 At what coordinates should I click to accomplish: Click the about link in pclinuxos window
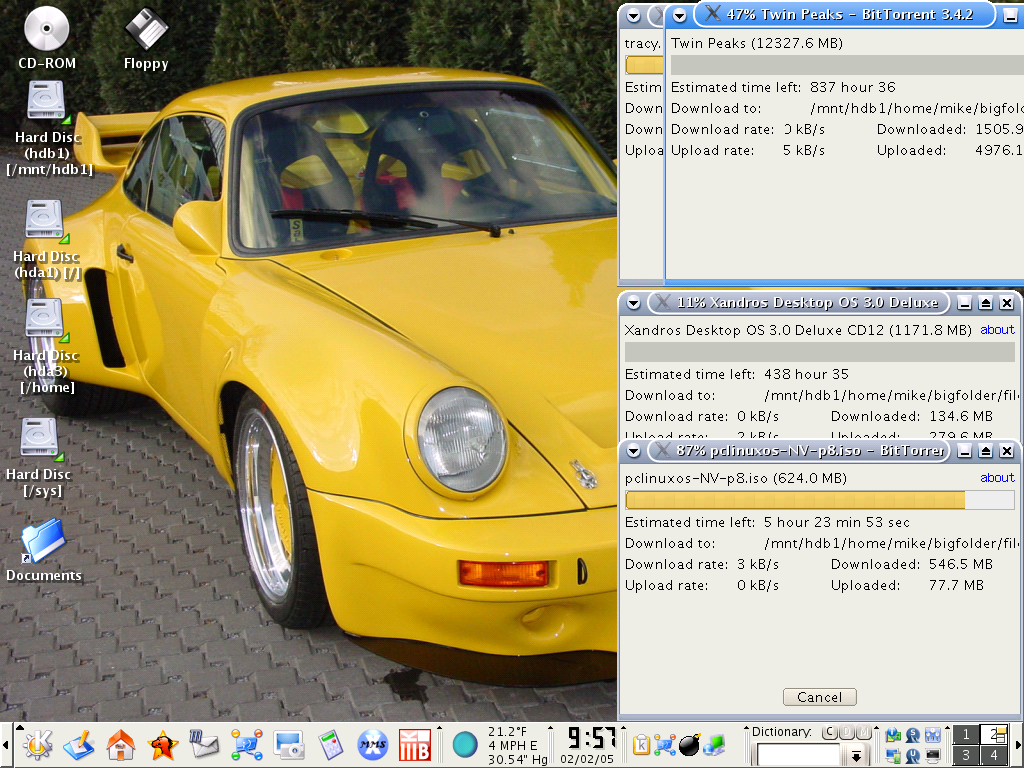click(997, 478)
